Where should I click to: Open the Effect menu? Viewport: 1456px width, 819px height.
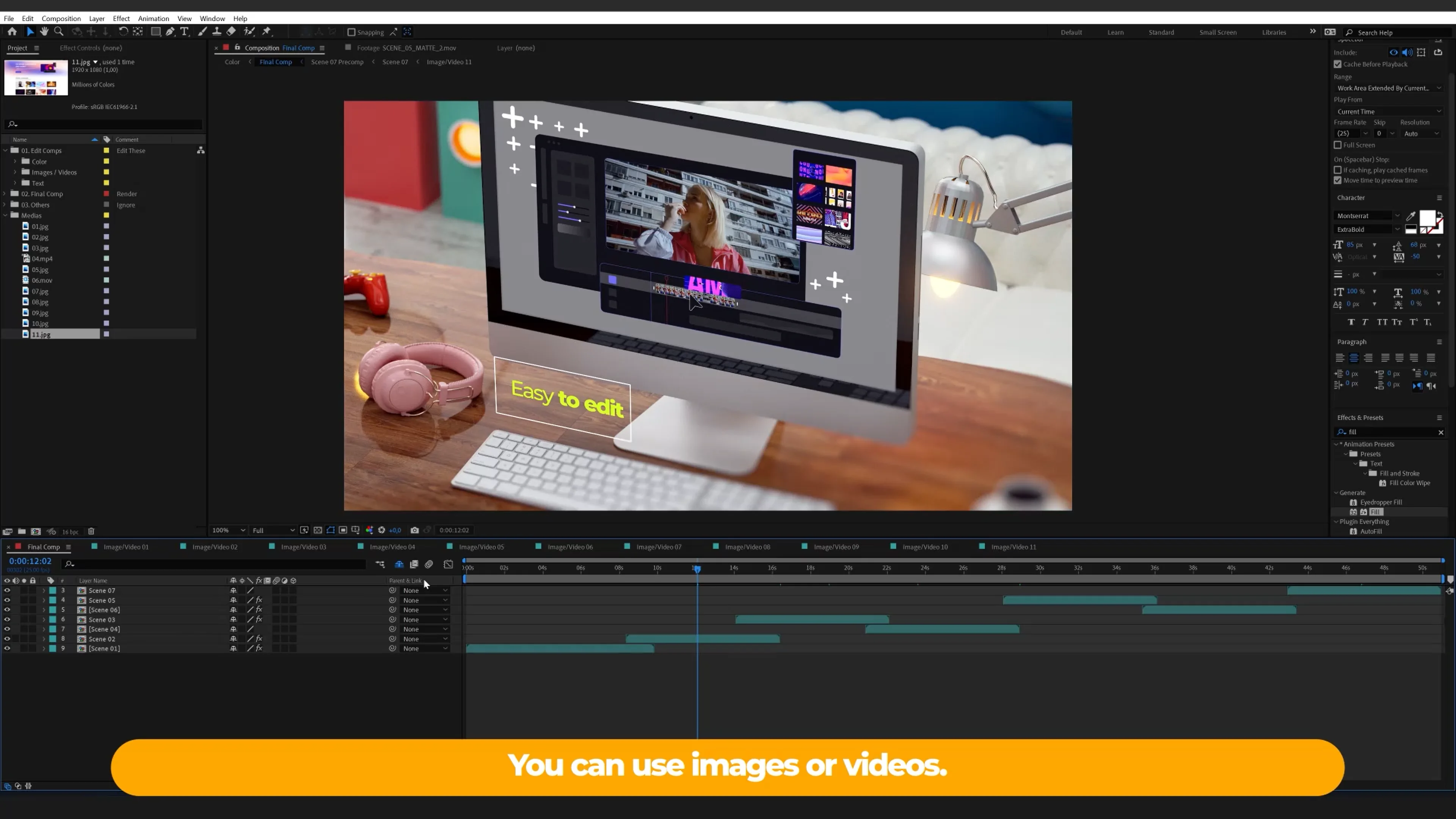tap(121, 19)
